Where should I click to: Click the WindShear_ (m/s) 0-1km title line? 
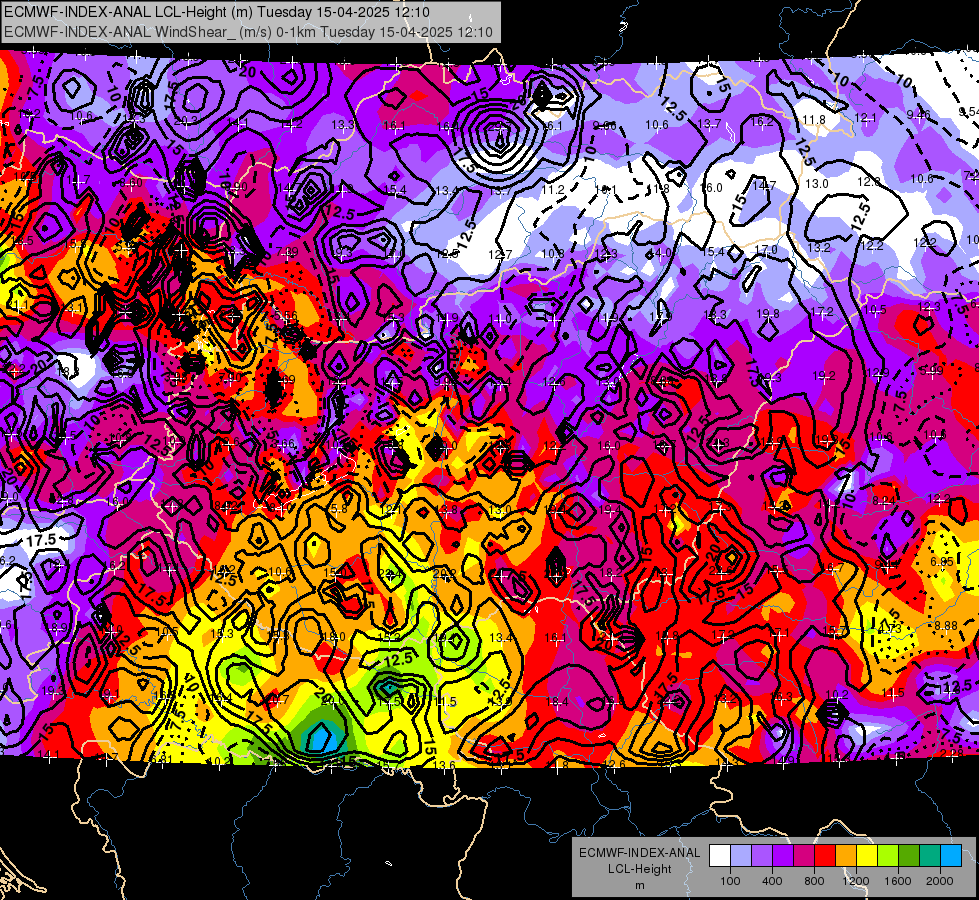[248, 32]
